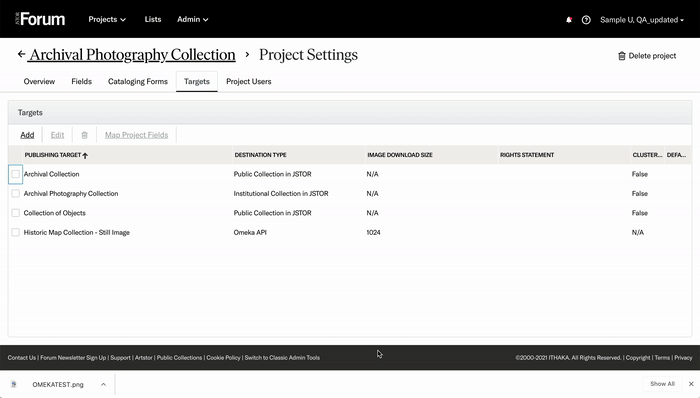Open the Sample U, QA_updated user menu
Screen dimensions: 700x398
pos(642,20)
